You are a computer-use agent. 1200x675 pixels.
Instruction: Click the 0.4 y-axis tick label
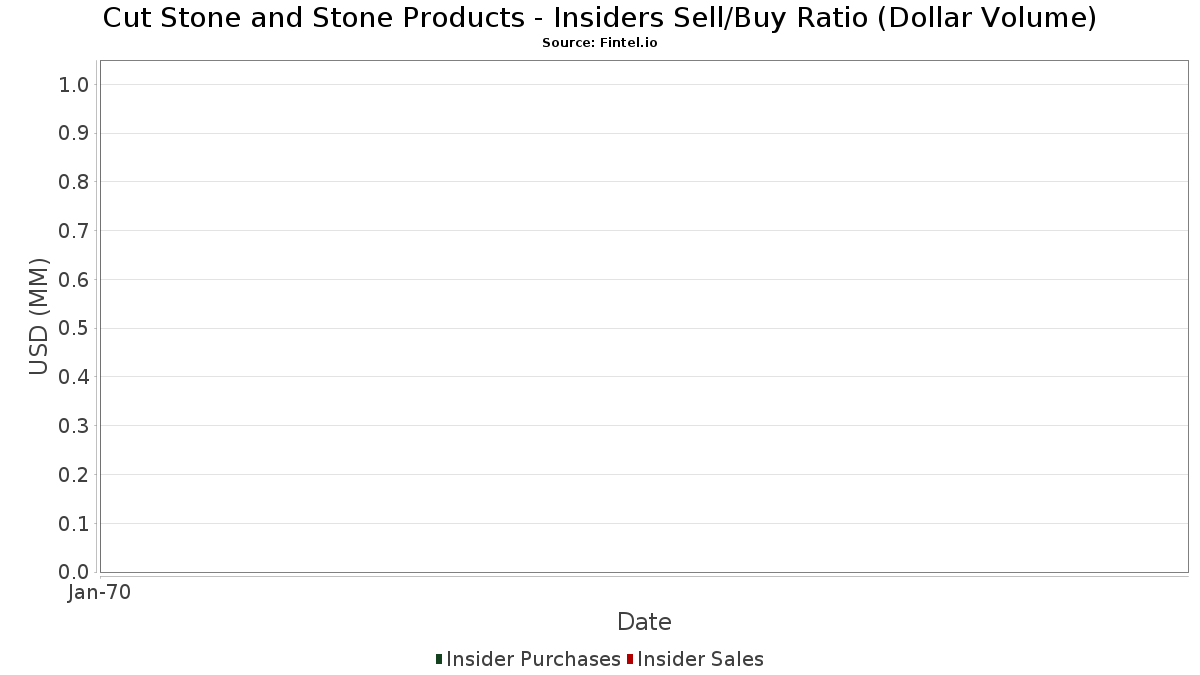point(75,377)
